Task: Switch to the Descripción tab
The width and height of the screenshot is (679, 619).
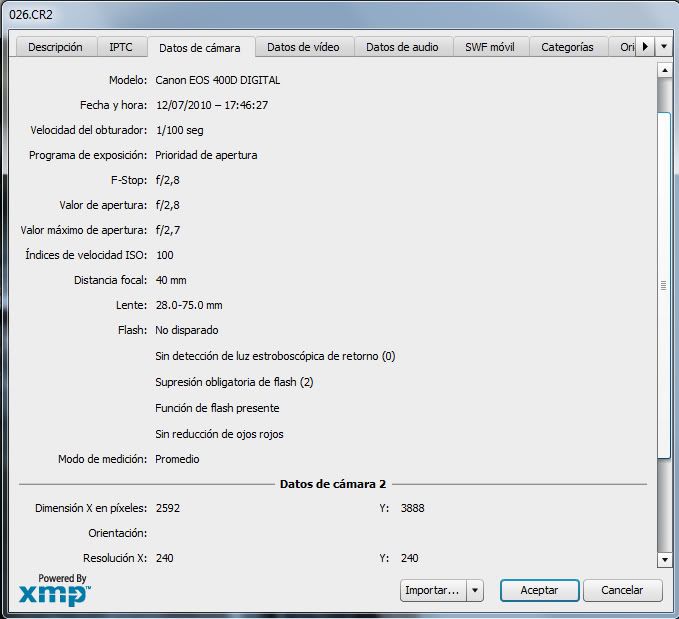Action: [55, 47]
